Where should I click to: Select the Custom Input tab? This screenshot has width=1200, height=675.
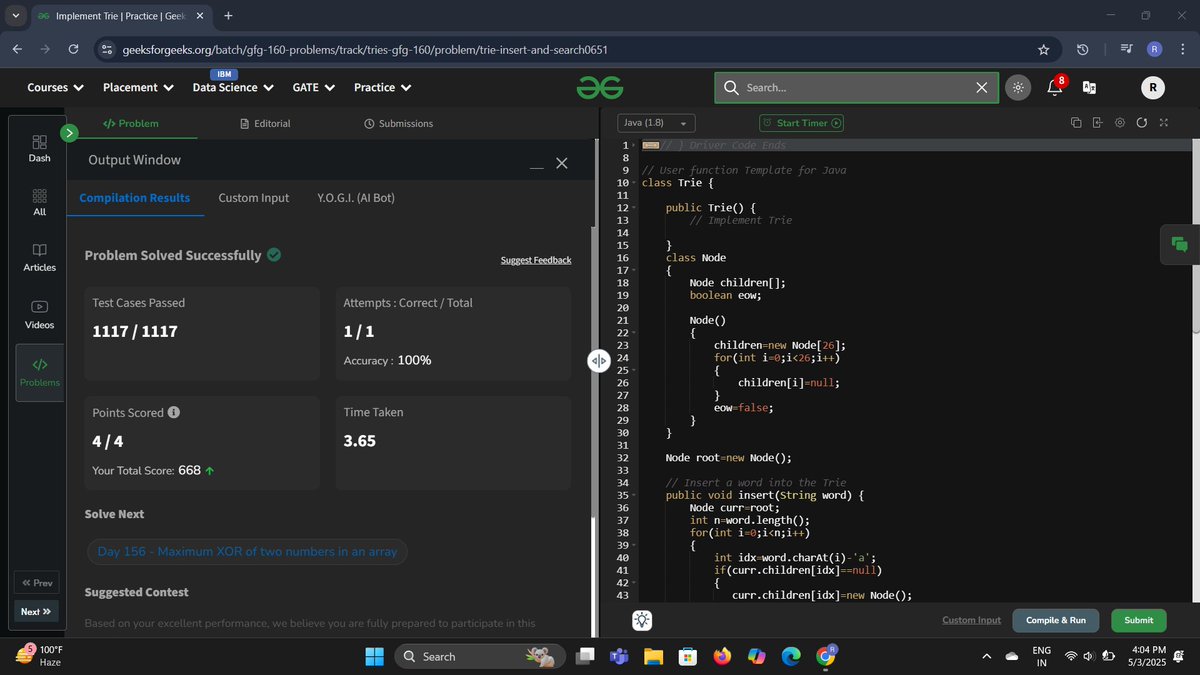coord(254,198)
